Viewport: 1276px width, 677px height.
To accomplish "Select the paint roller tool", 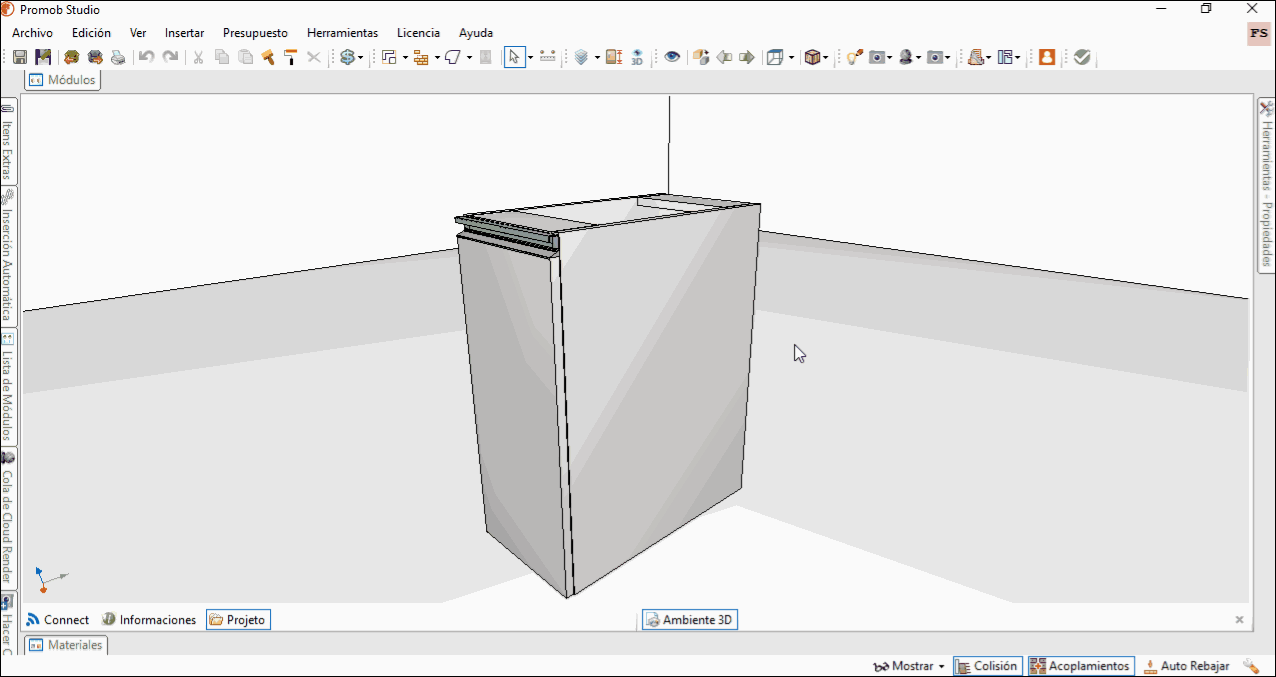I will [291, 57].
